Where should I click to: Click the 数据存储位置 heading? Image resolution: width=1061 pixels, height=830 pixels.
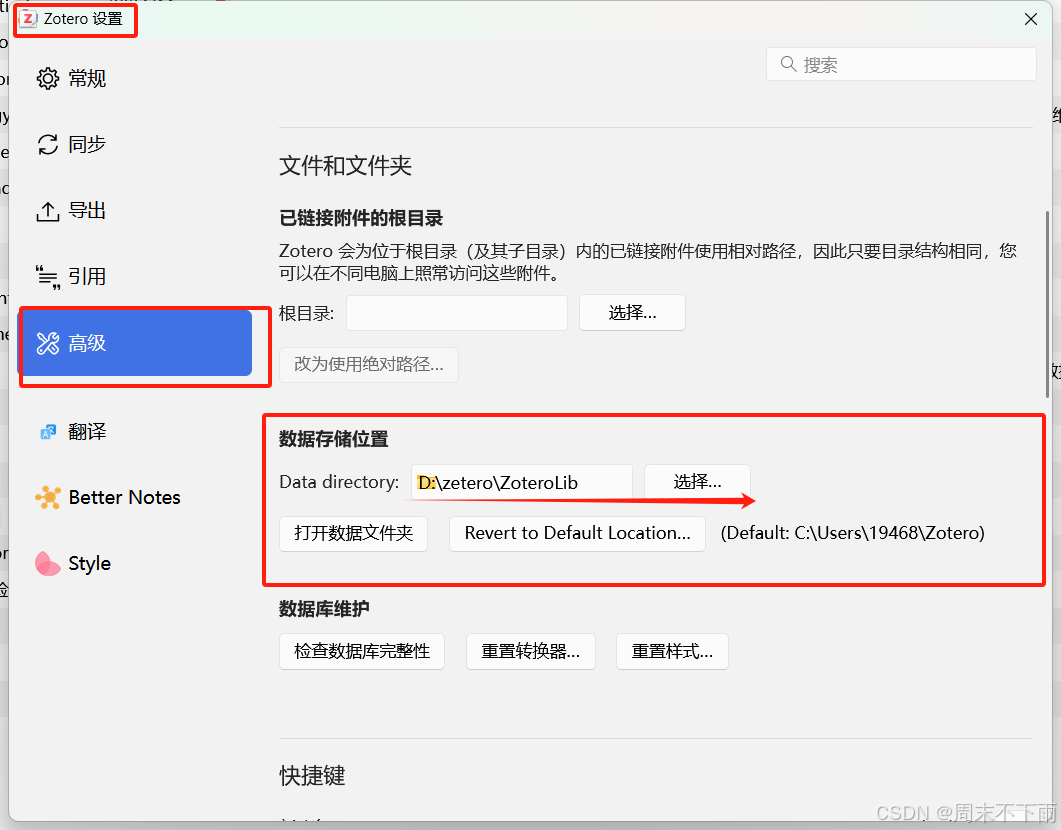(x=334, y=439)
